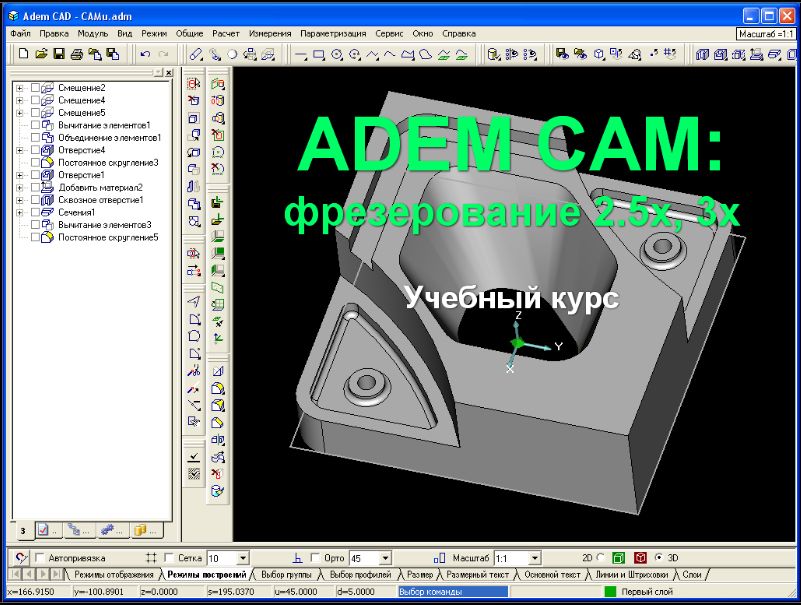The width and height of the screenshot is (801, 605).
Task: Open the Файл menu
Action: pos(20,34)
